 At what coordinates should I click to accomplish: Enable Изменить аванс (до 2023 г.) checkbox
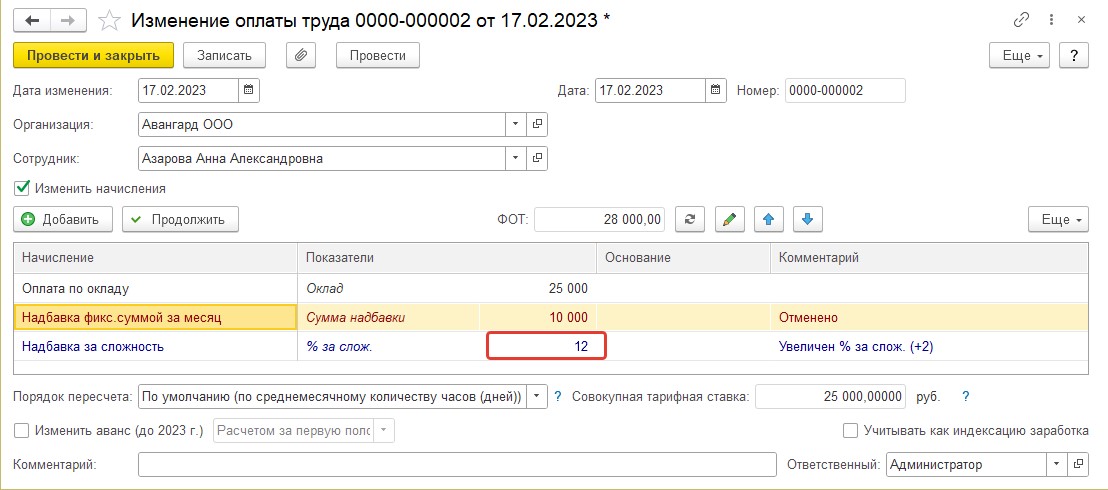tap(21, 430)
